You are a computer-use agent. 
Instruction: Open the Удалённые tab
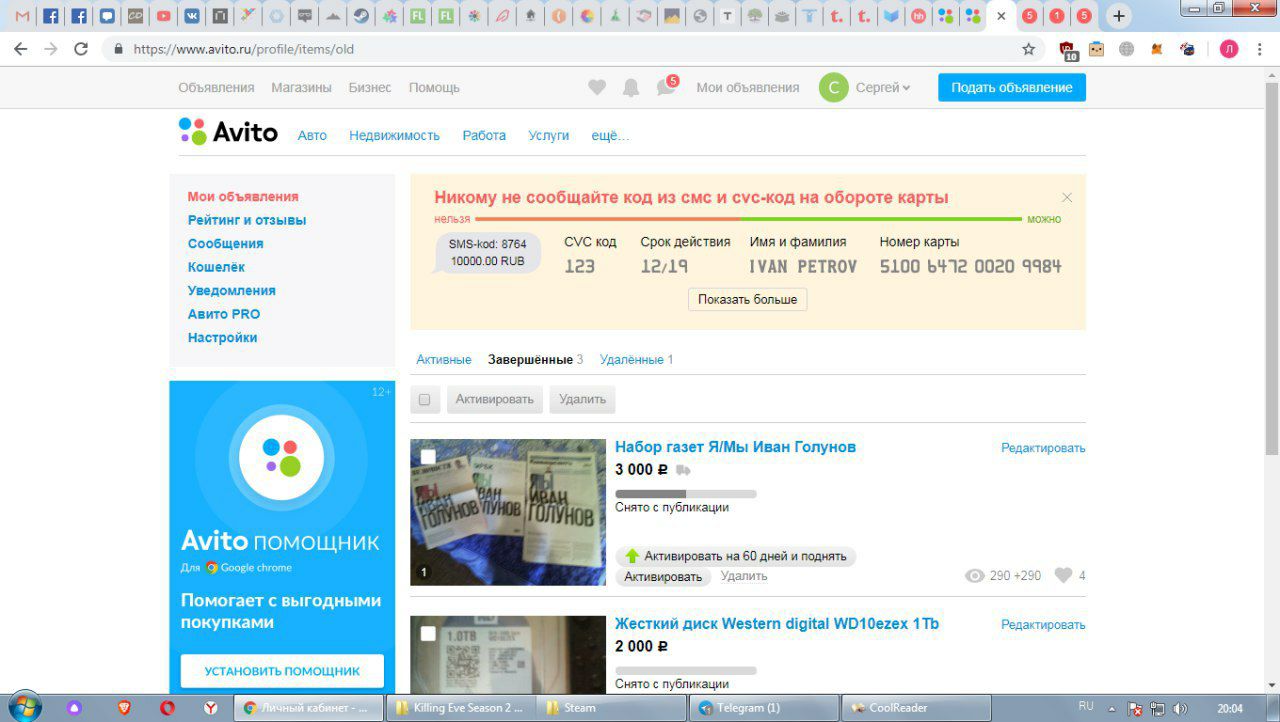(x=631, y=359)
